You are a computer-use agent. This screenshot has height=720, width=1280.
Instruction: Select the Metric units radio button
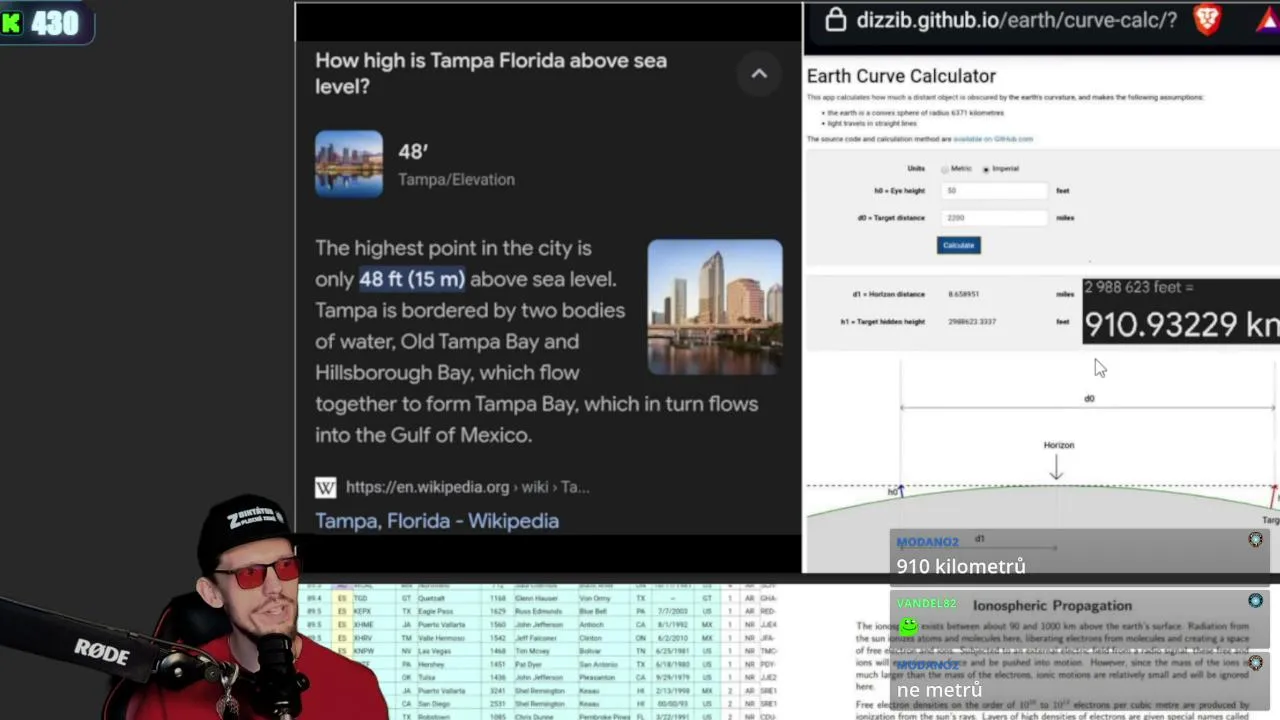[x=944, y=169]
